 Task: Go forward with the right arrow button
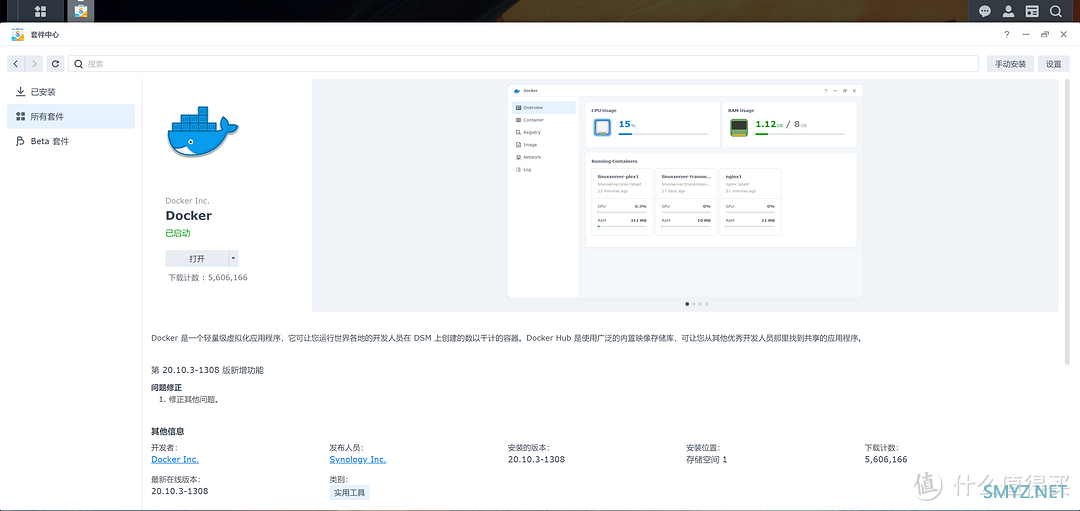tap(34, 64)
